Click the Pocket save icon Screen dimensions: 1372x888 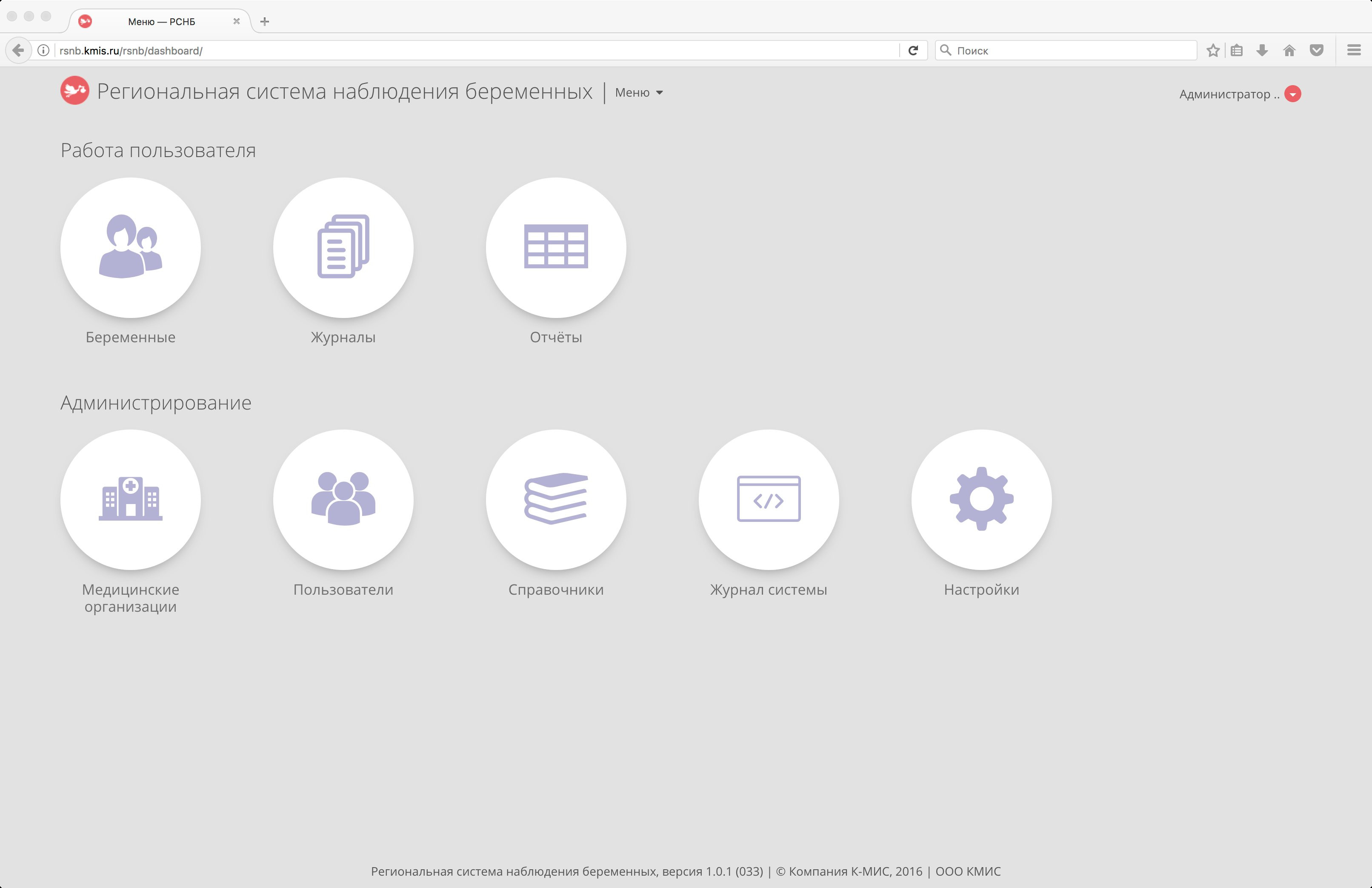pyautogui.click(x=1317, y=50)
